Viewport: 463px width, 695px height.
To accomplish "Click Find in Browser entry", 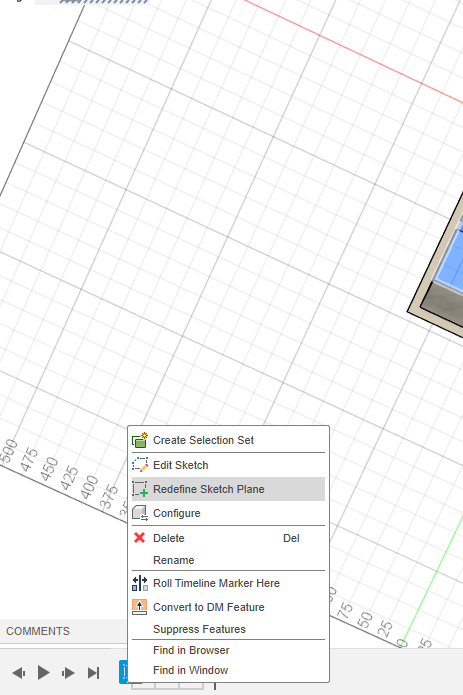I will pyautogui.click(x=228, y=650).
